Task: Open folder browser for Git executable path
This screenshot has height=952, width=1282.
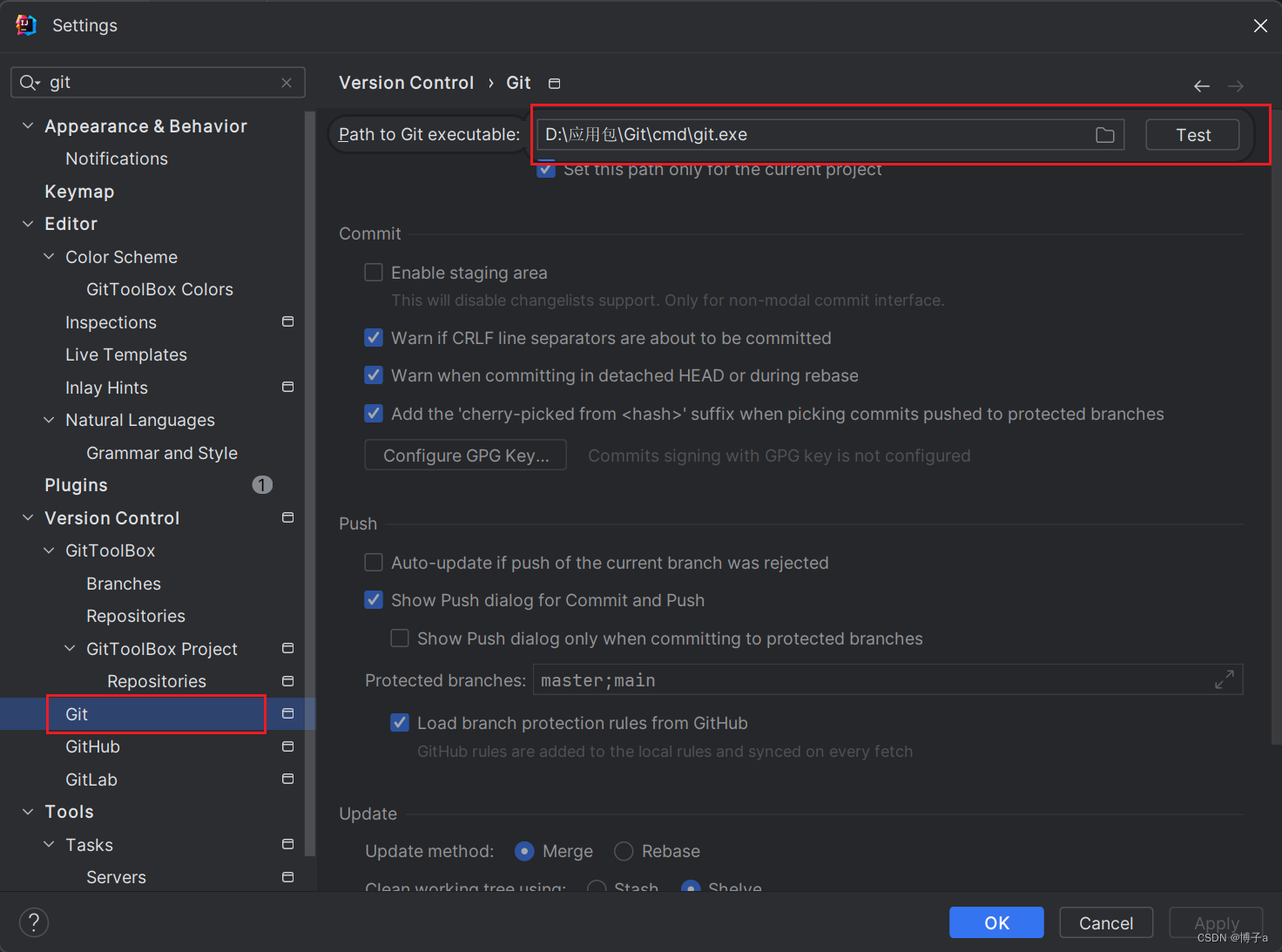Action: tap(1104, 135)
